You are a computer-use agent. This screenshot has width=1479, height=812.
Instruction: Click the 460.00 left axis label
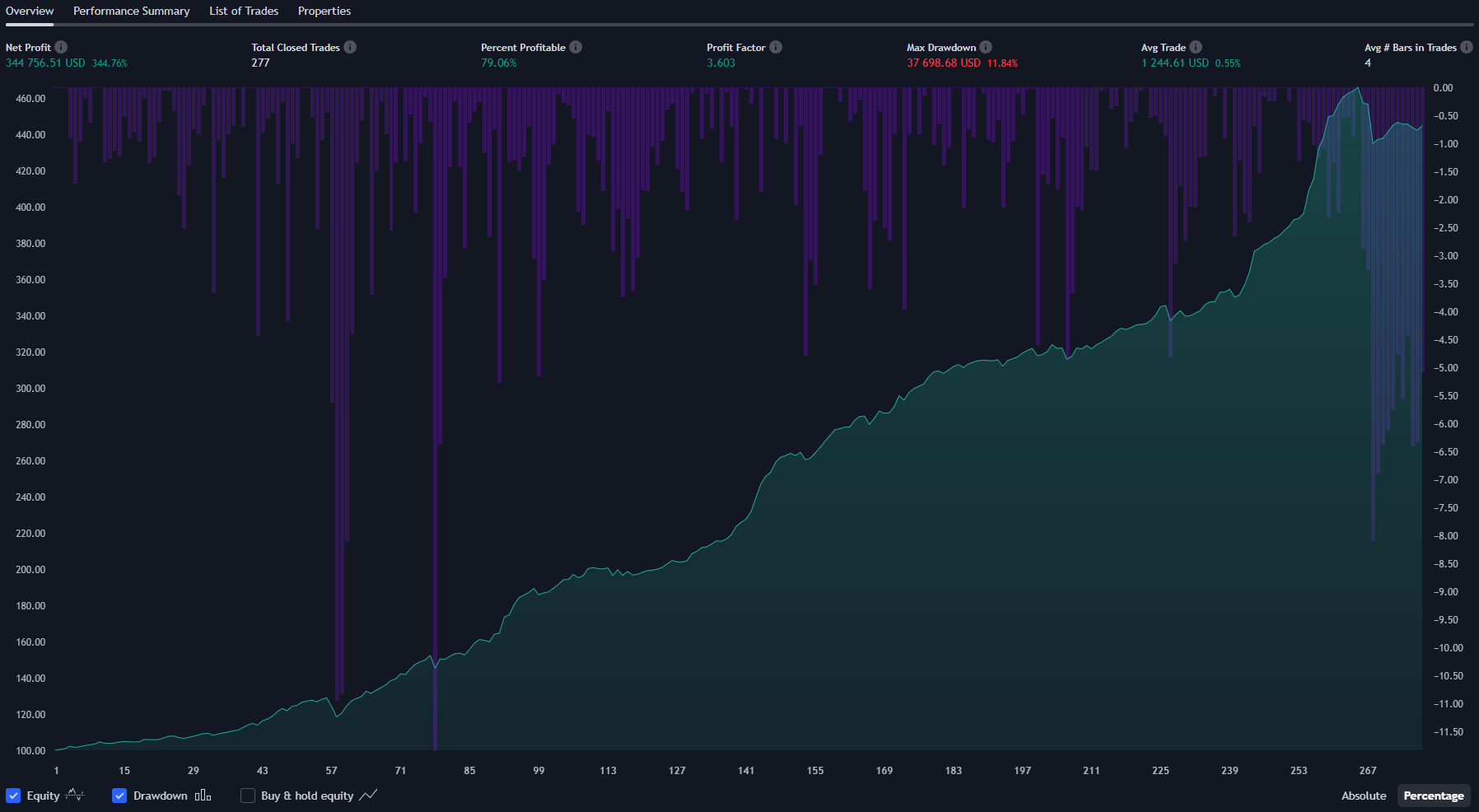(x=30, y=99)
